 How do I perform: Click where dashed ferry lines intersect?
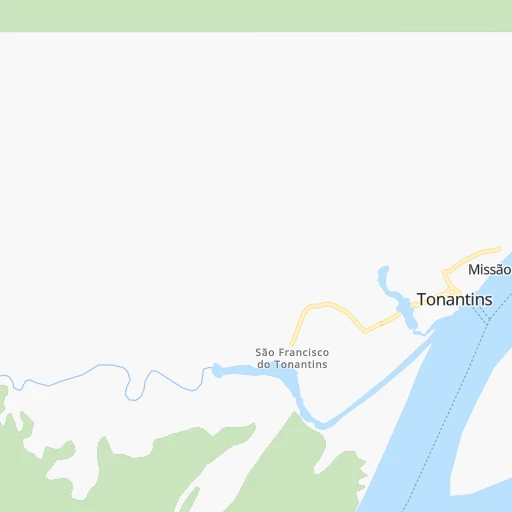(x=489, y=319)
